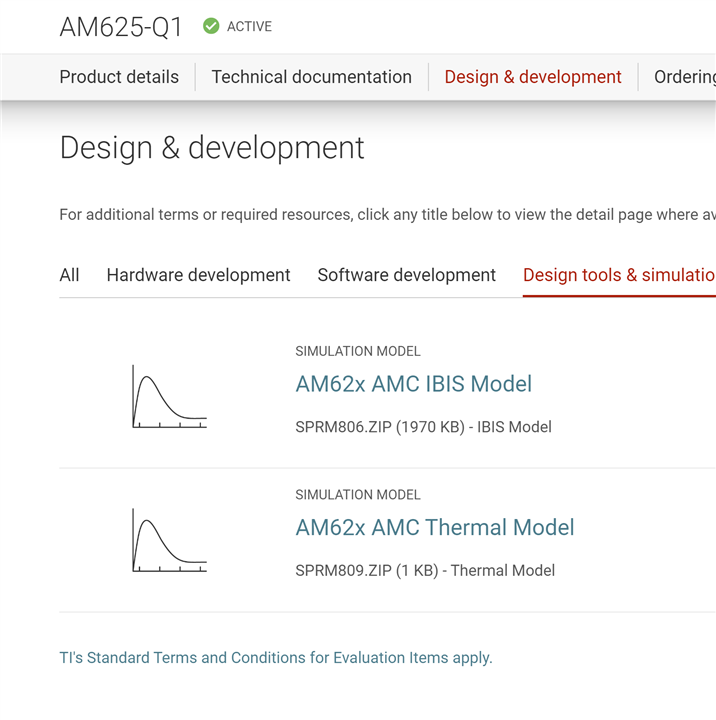Open TI's Standard Terms and Conditions link

(x=276, y=658)
